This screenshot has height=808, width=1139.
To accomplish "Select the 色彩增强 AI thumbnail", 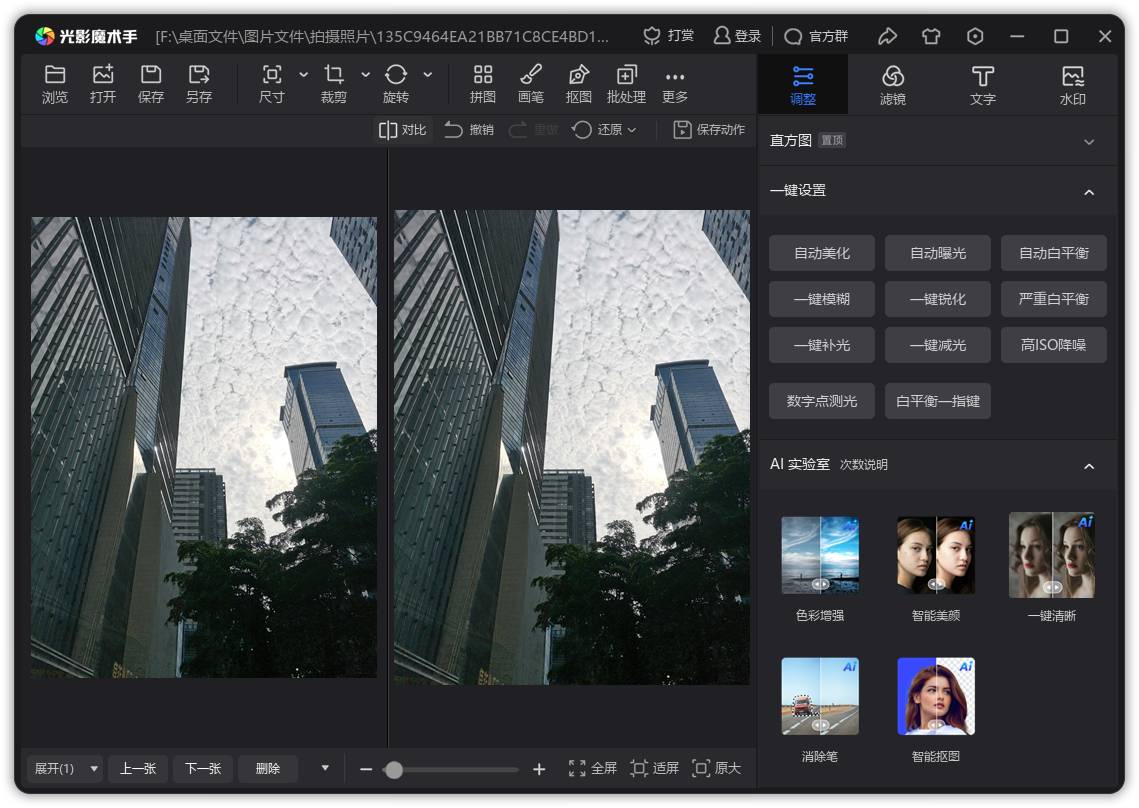I will (x=820, y=556).
